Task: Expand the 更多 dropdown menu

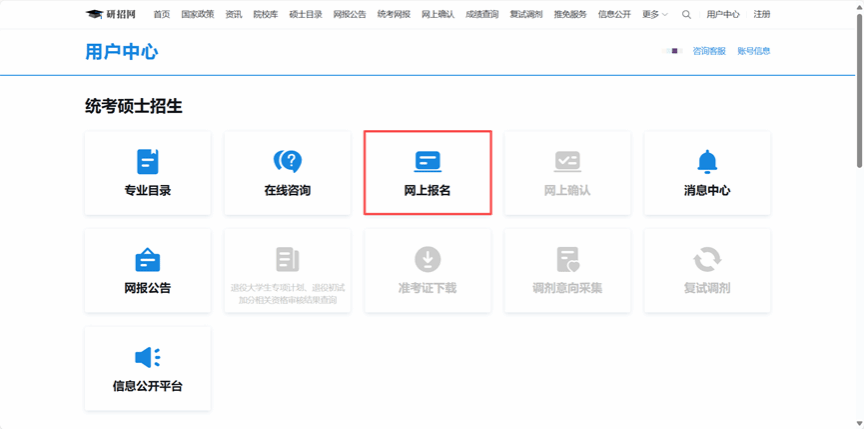Action: click(655, 15)
